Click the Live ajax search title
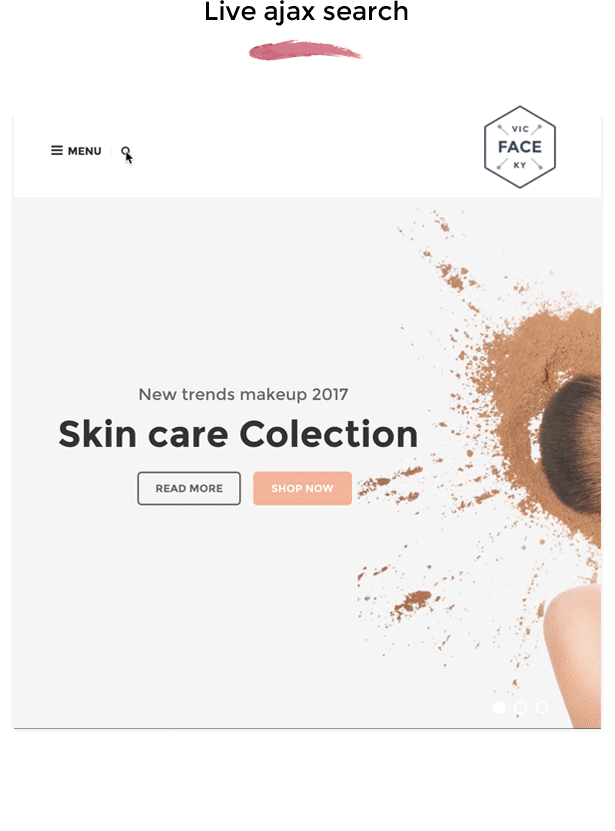The image size is (615, 831). 306,12
